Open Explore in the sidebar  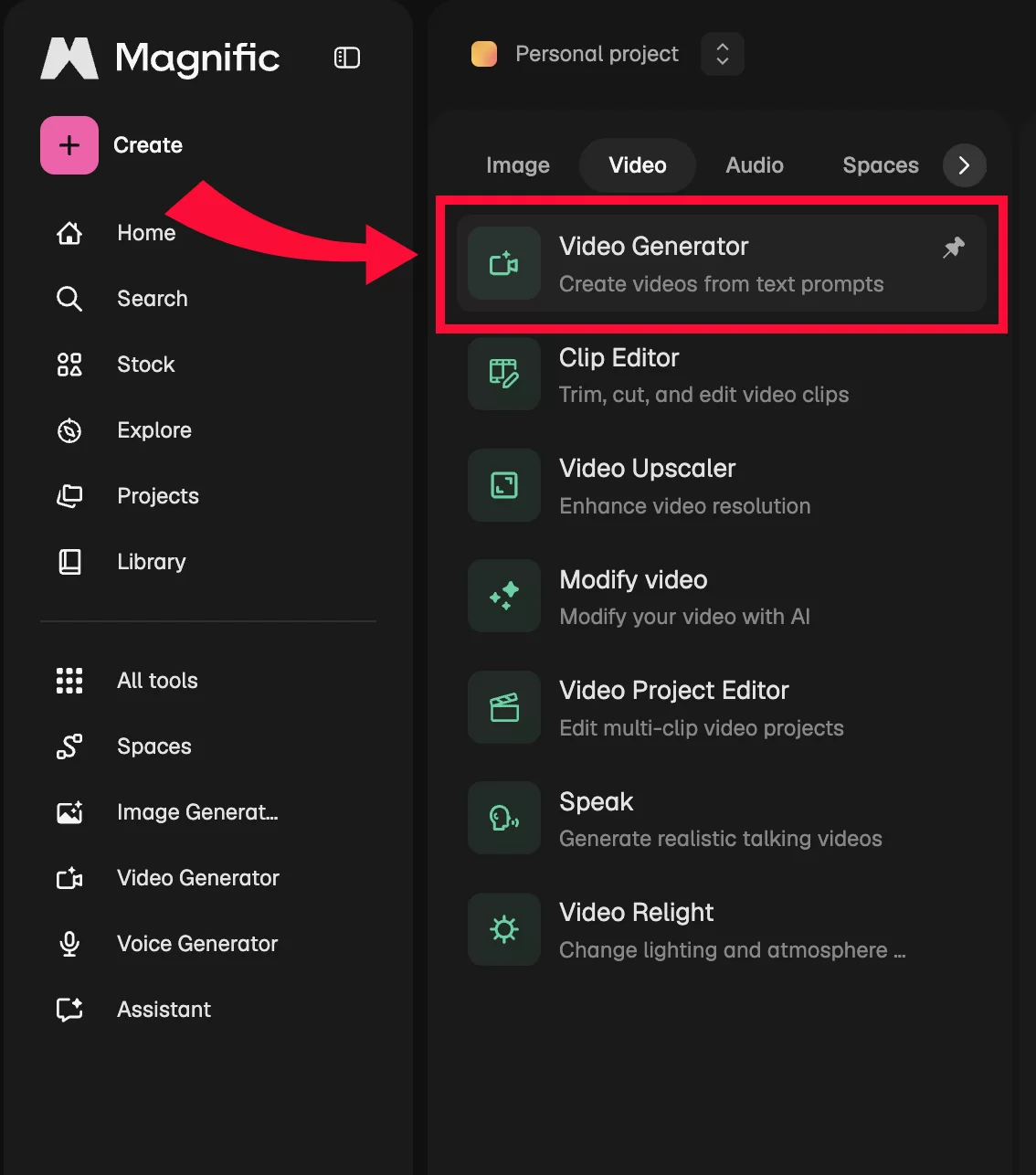tap(154, 430)
